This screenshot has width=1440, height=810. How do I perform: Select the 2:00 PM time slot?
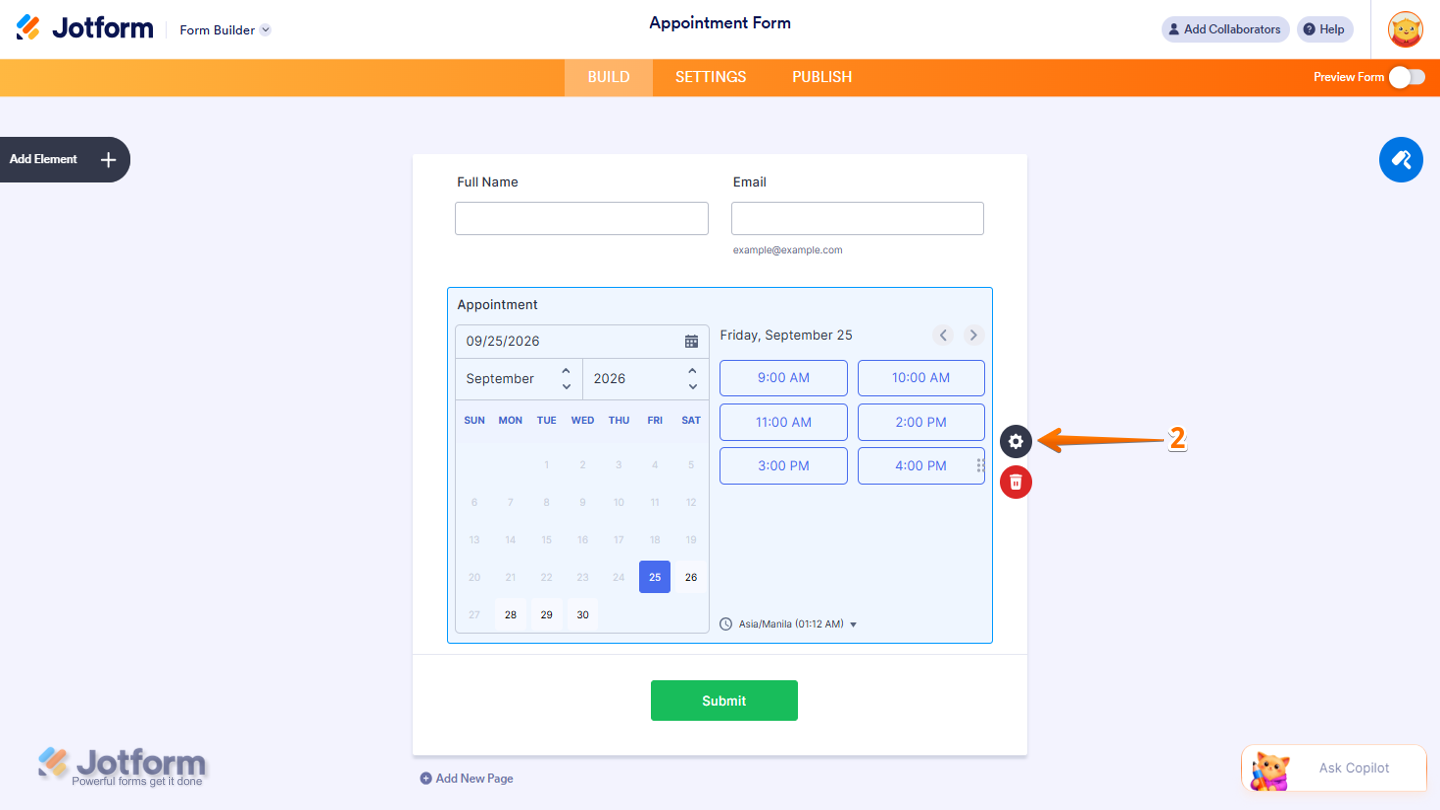click(x=921, y=422)
